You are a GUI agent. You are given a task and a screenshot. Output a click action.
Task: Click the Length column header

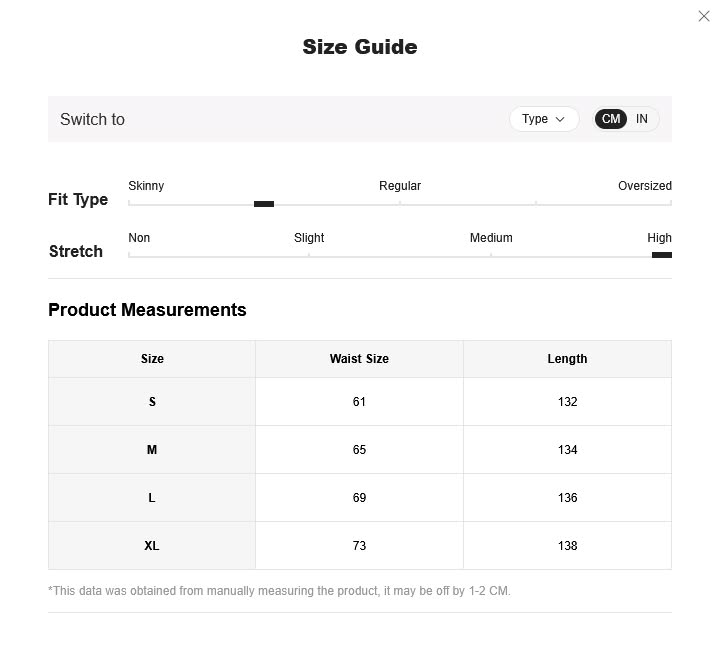pos(567,359)
